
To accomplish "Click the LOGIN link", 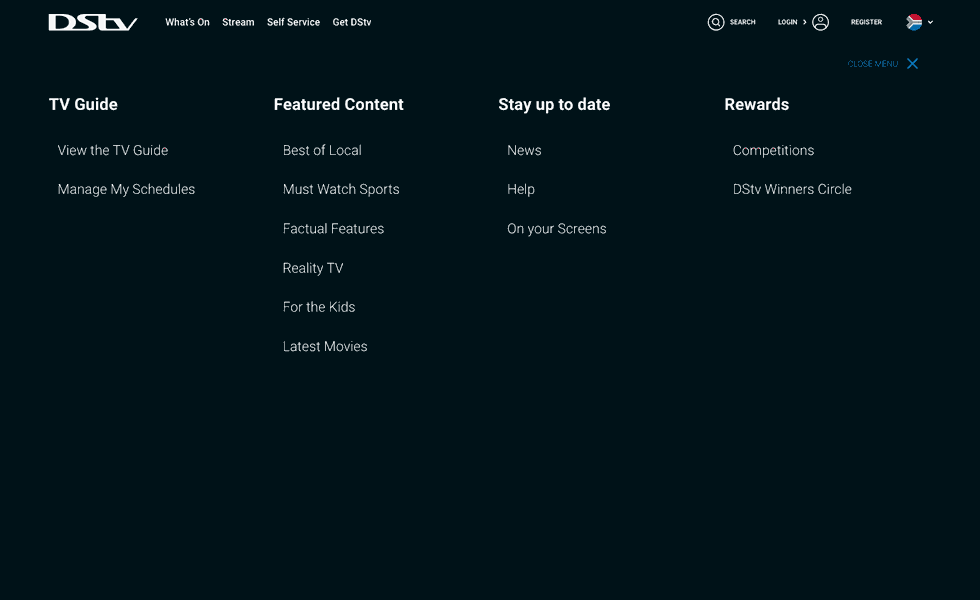I will click(788, 21).
